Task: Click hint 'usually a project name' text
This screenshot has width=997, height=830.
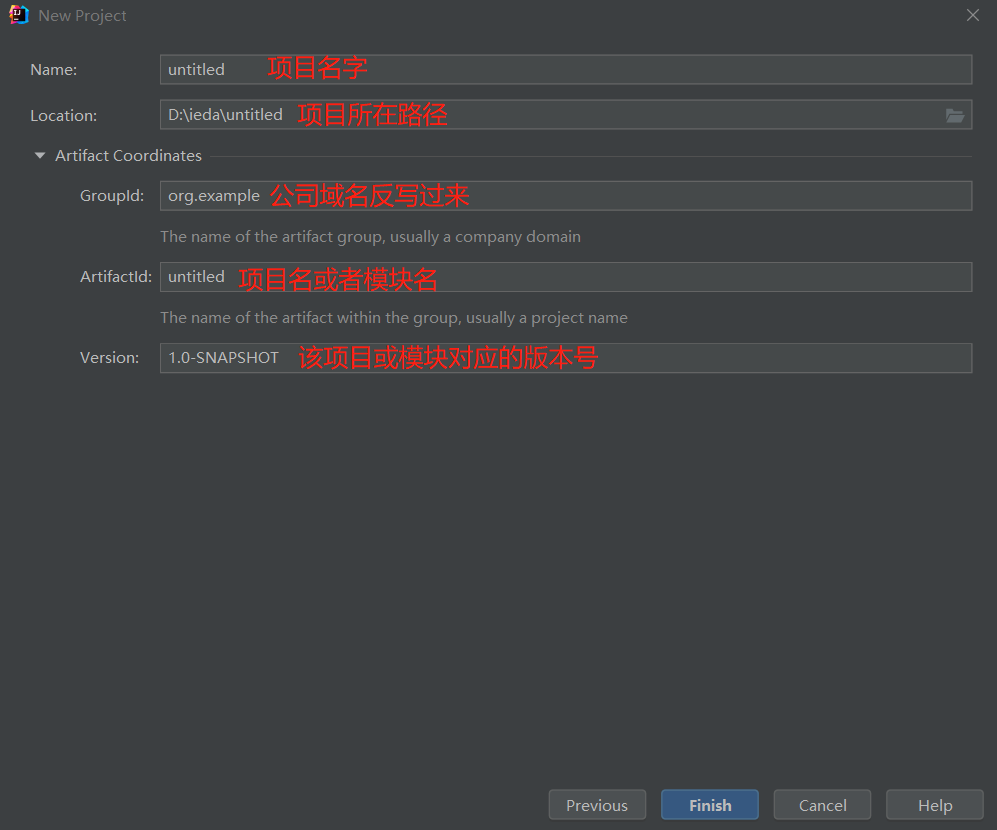Action: point(547,317)
